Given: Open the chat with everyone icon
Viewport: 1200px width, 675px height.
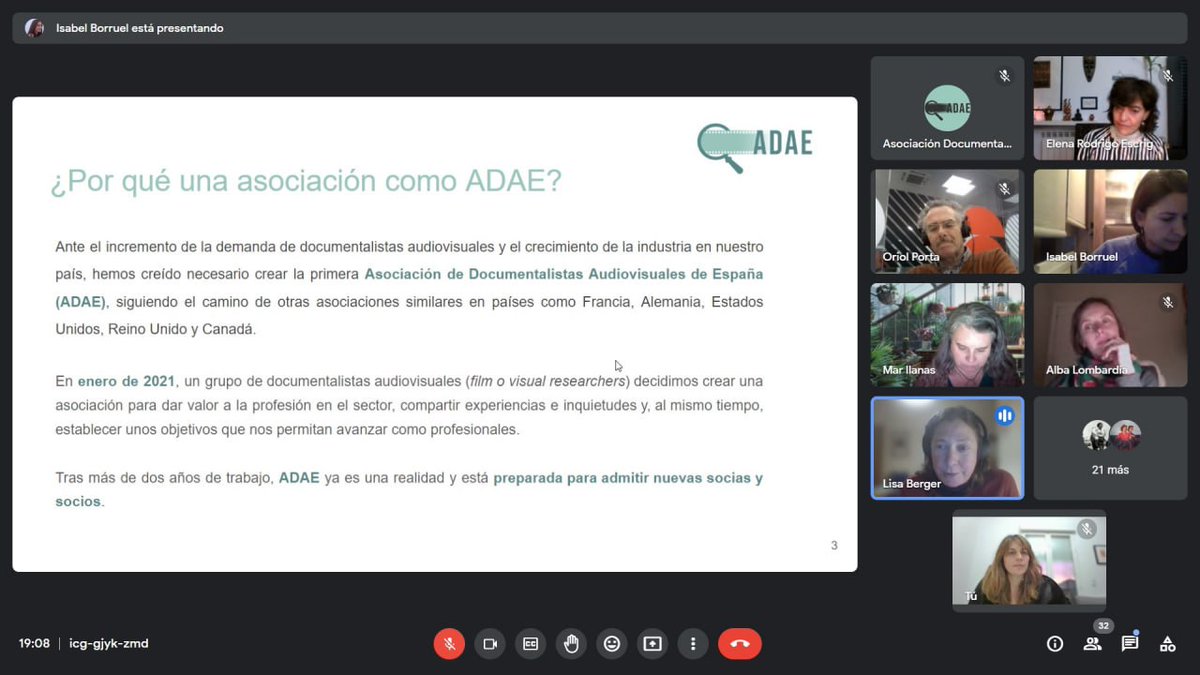Looking at the screenshot, I should tap(1130, 644).
